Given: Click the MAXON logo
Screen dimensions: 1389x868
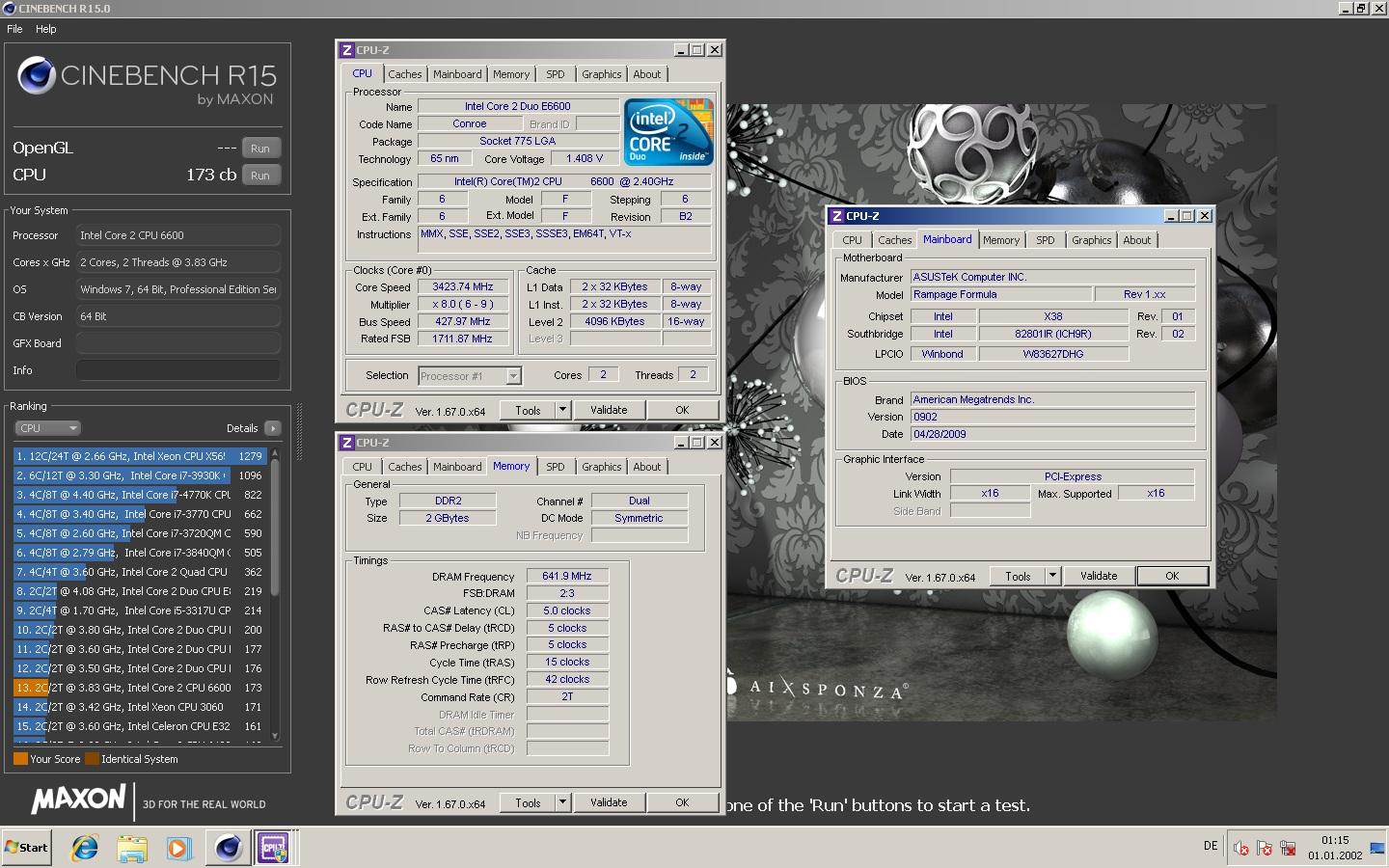Looking at the screenshot, I should pyautogui.click(x=79, y=800).
